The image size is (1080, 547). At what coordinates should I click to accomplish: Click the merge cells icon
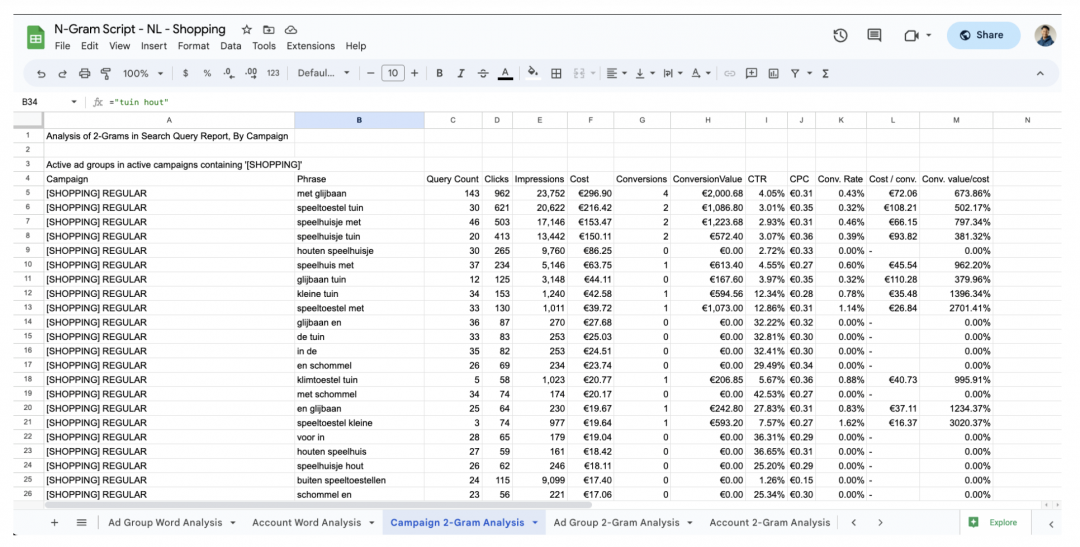tap(579, 74)
